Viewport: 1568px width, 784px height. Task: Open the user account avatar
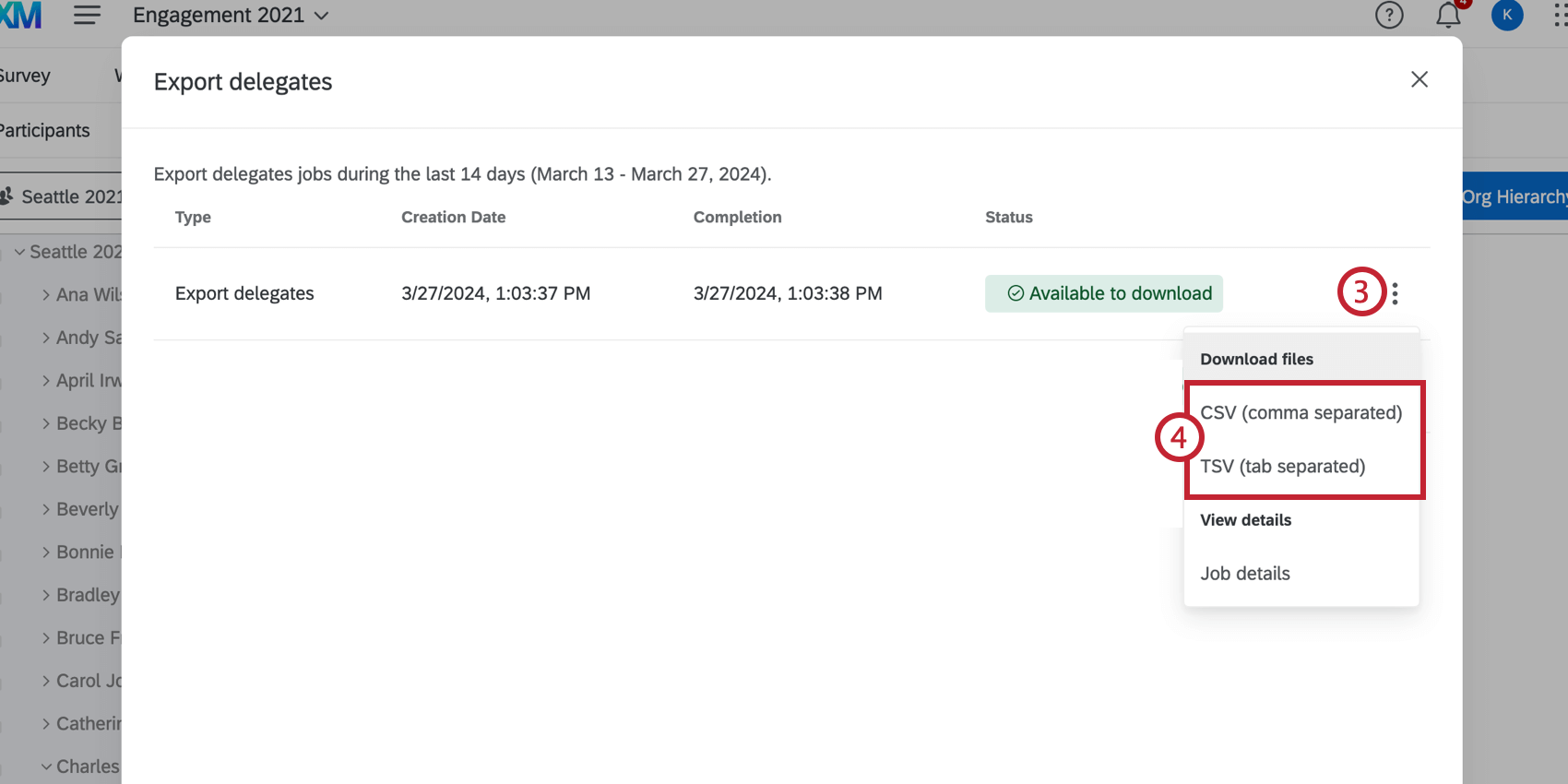coord(1507,16)
